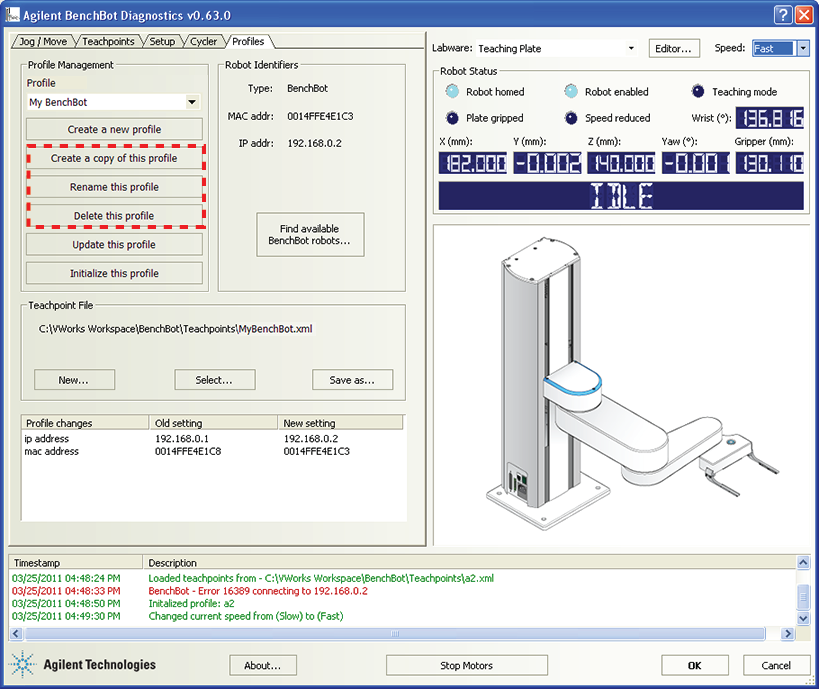Click the title bar help question-mark icon
This screenshot has width=819, height=689.
pos(783,14)
